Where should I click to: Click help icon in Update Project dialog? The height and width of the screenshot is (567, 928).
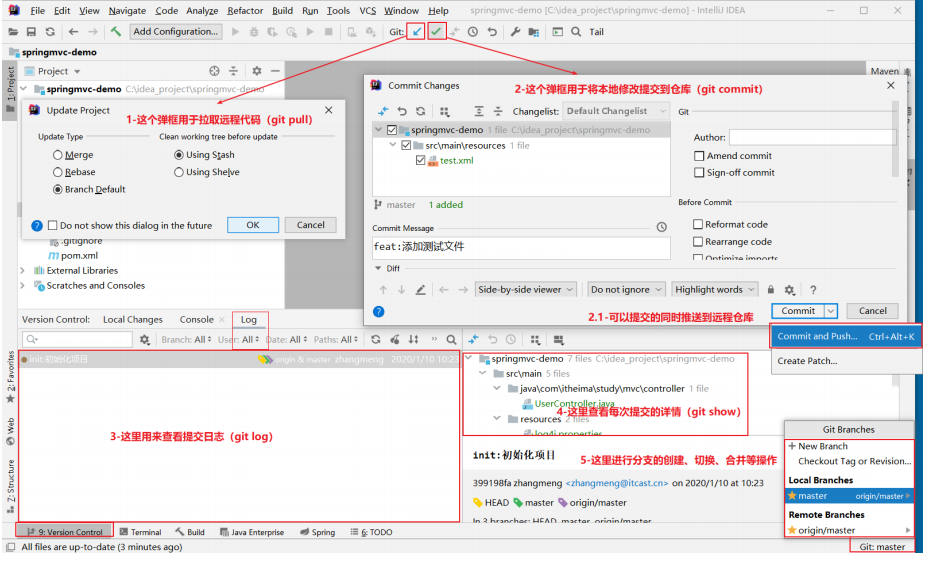(x=37, y=225)
